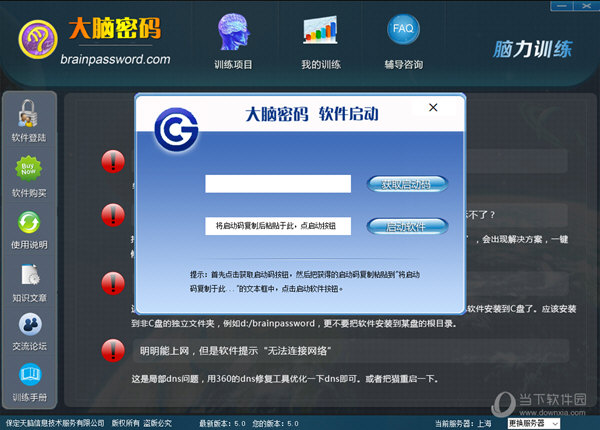Click the top red exclamation icon

click(x=113, y=161)
